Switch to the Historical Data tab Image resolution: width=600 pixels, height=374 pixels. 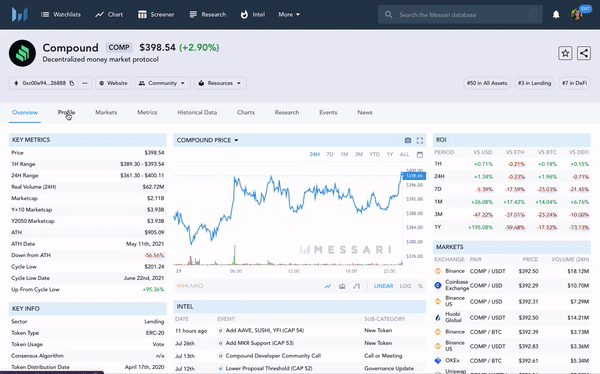pyautogui.click(x=197, y=113)
